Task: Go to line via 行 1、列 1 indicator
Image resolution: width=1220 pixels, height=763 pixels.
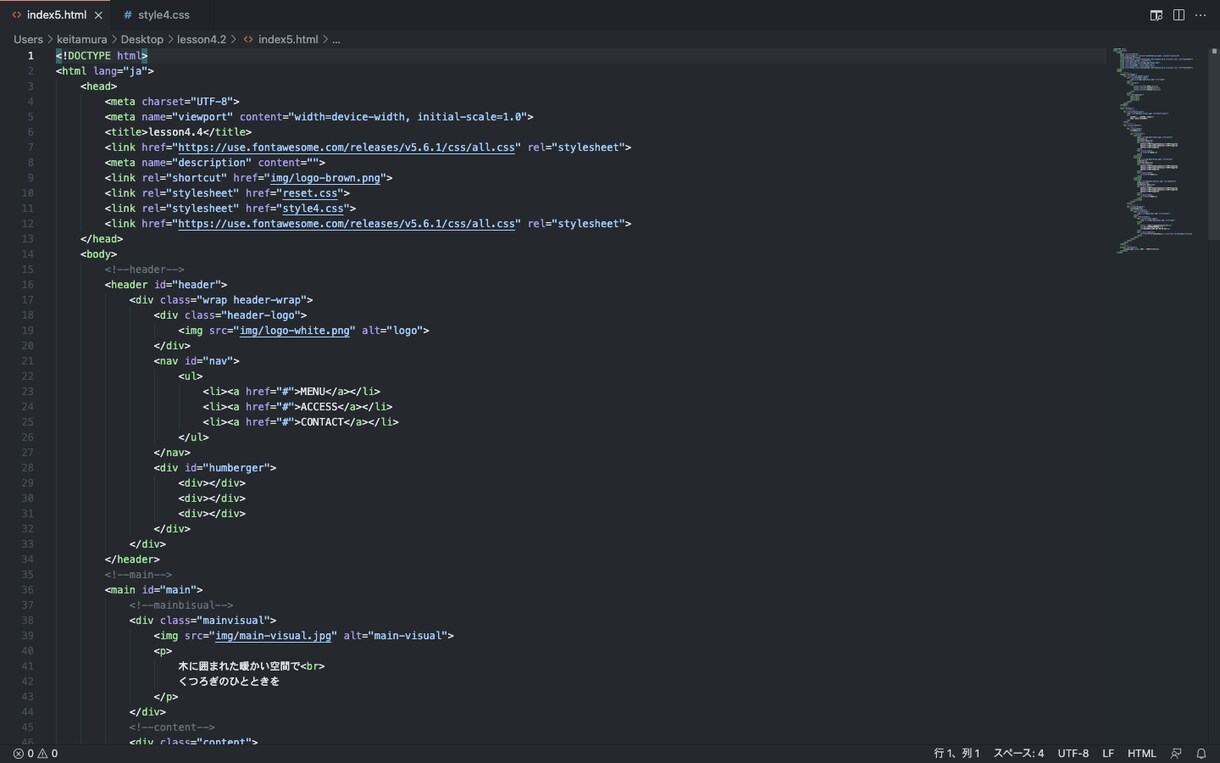Action: (x=957, y=753)
